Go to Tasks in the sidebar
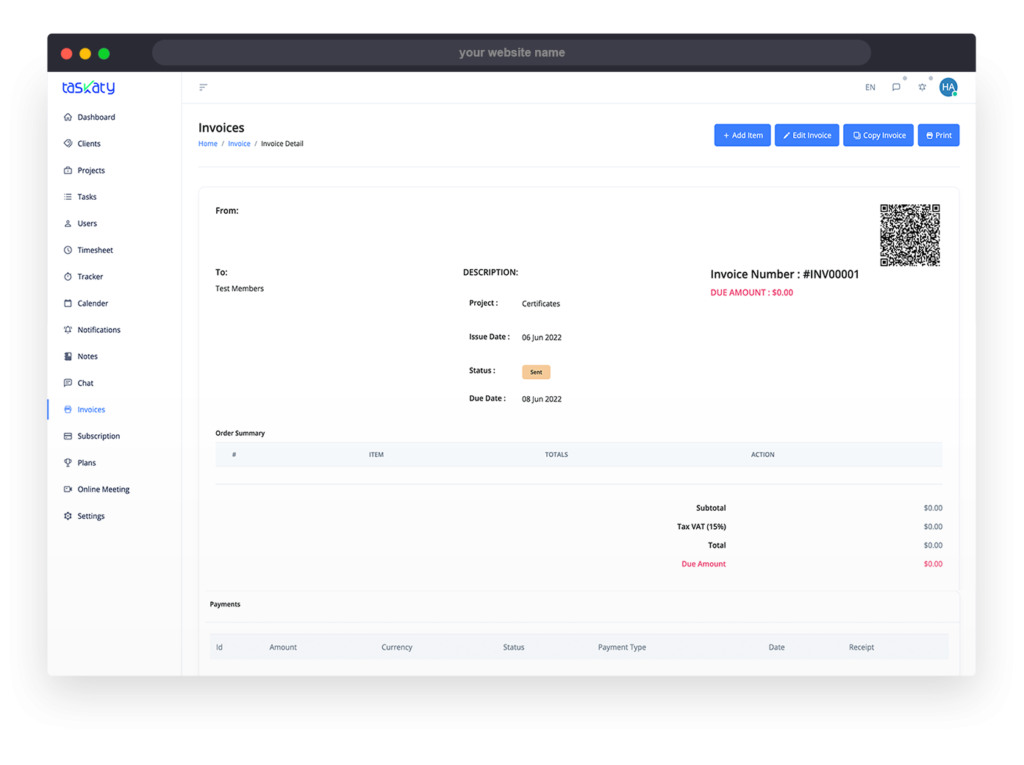The height and width of the screenshot is (765, 1024). click(x=87, y=197)
